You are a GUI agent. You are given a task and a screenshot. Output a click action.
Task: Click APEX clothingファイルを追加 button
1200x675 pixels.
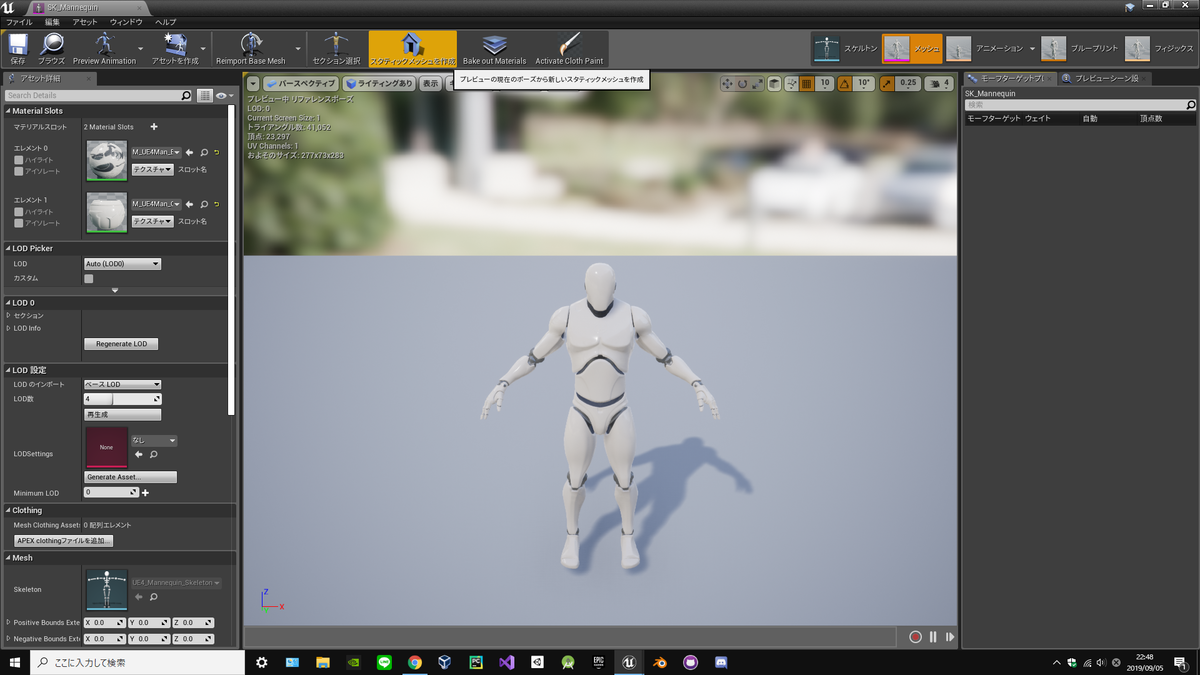coord(63,540)
